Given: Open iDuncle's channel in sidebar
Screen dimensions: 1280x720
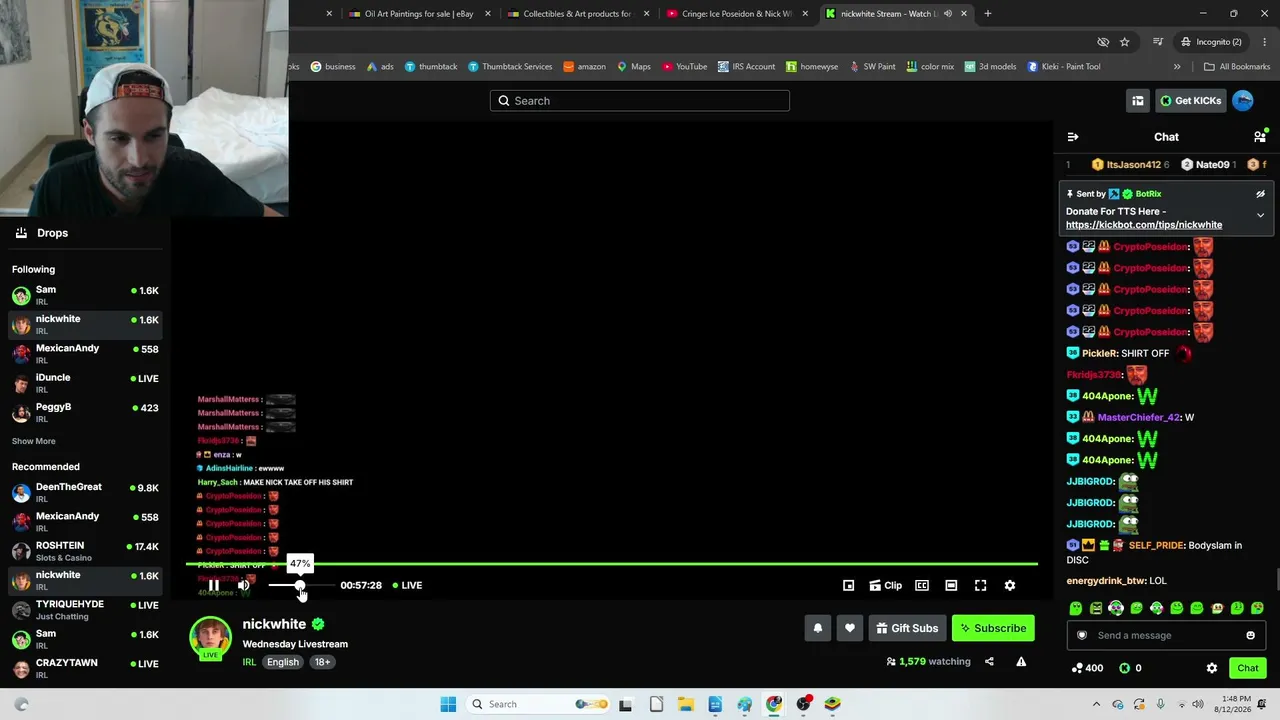Looking at the screenshot, I should coord(84,383).
